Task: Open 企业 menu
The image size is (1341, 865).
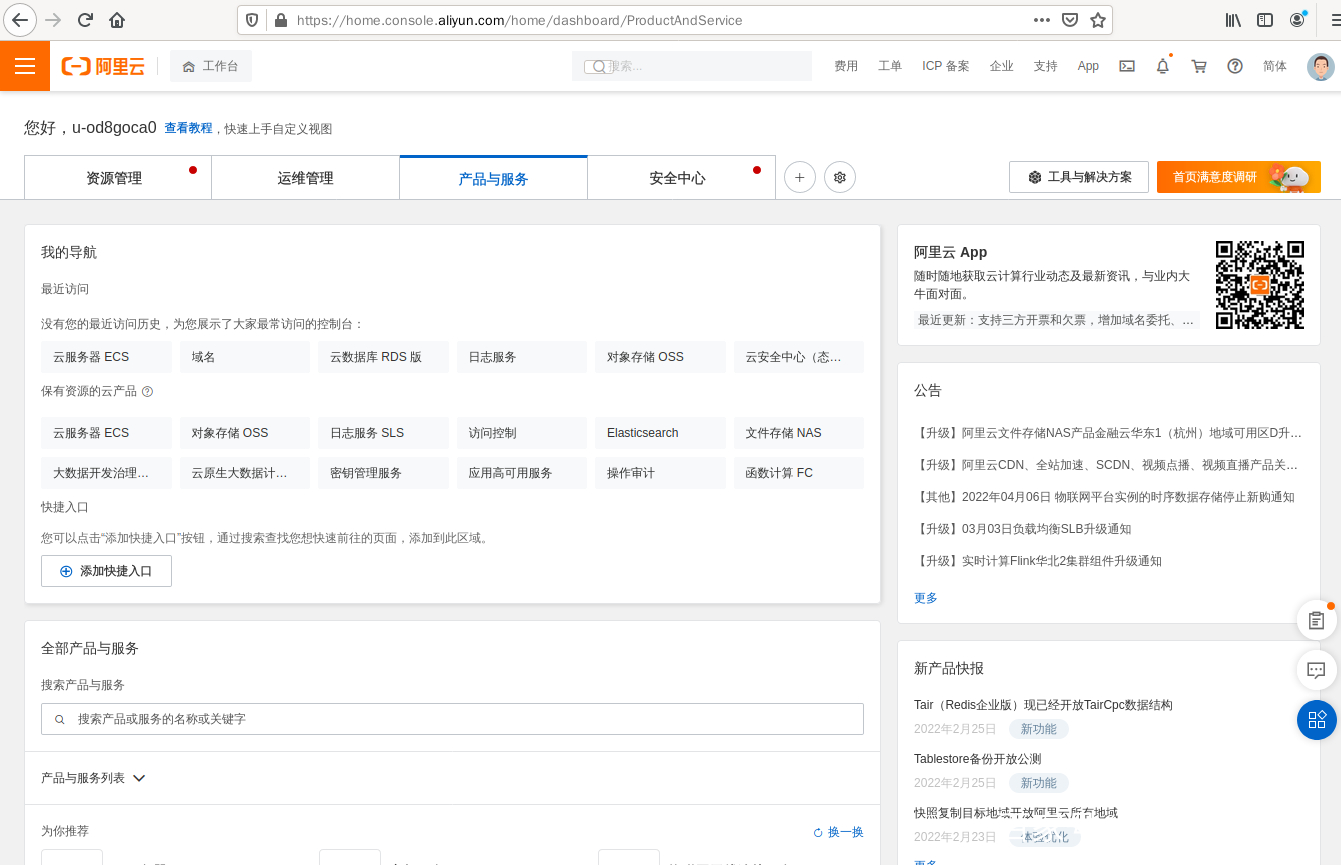Action: click(x=1001, y=66)
